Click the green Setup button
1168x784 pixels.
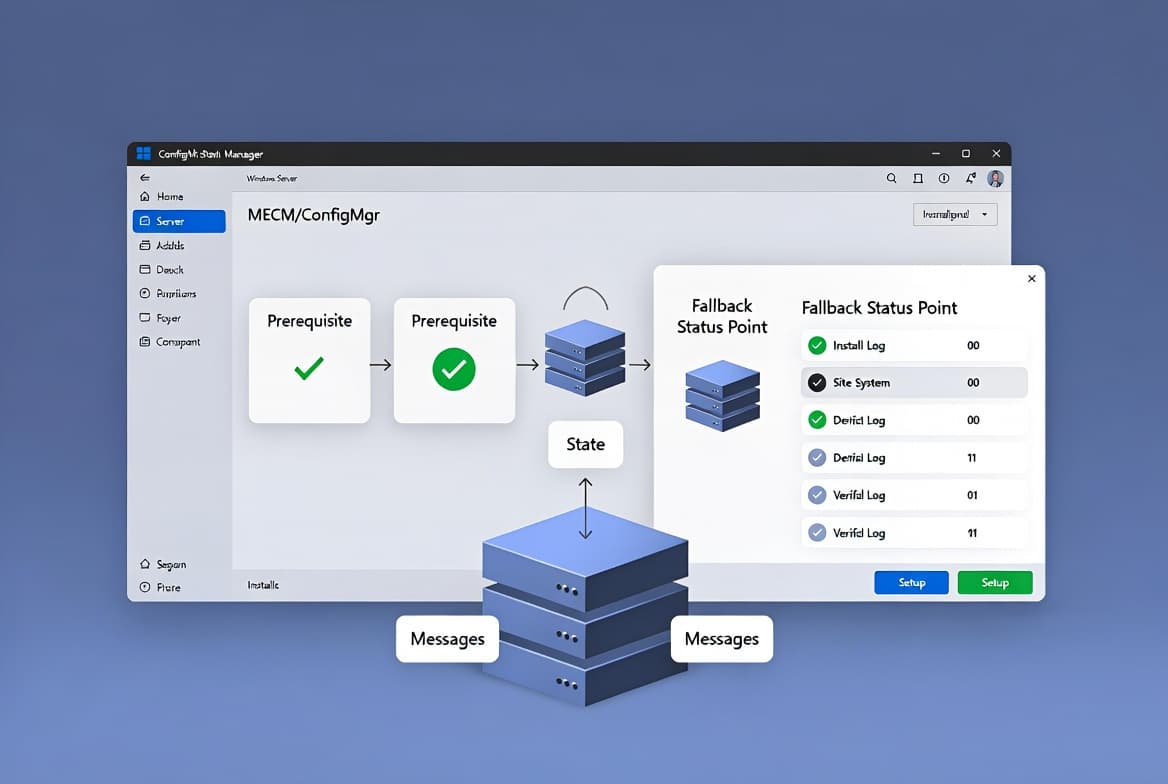click(x=995, y=583)
